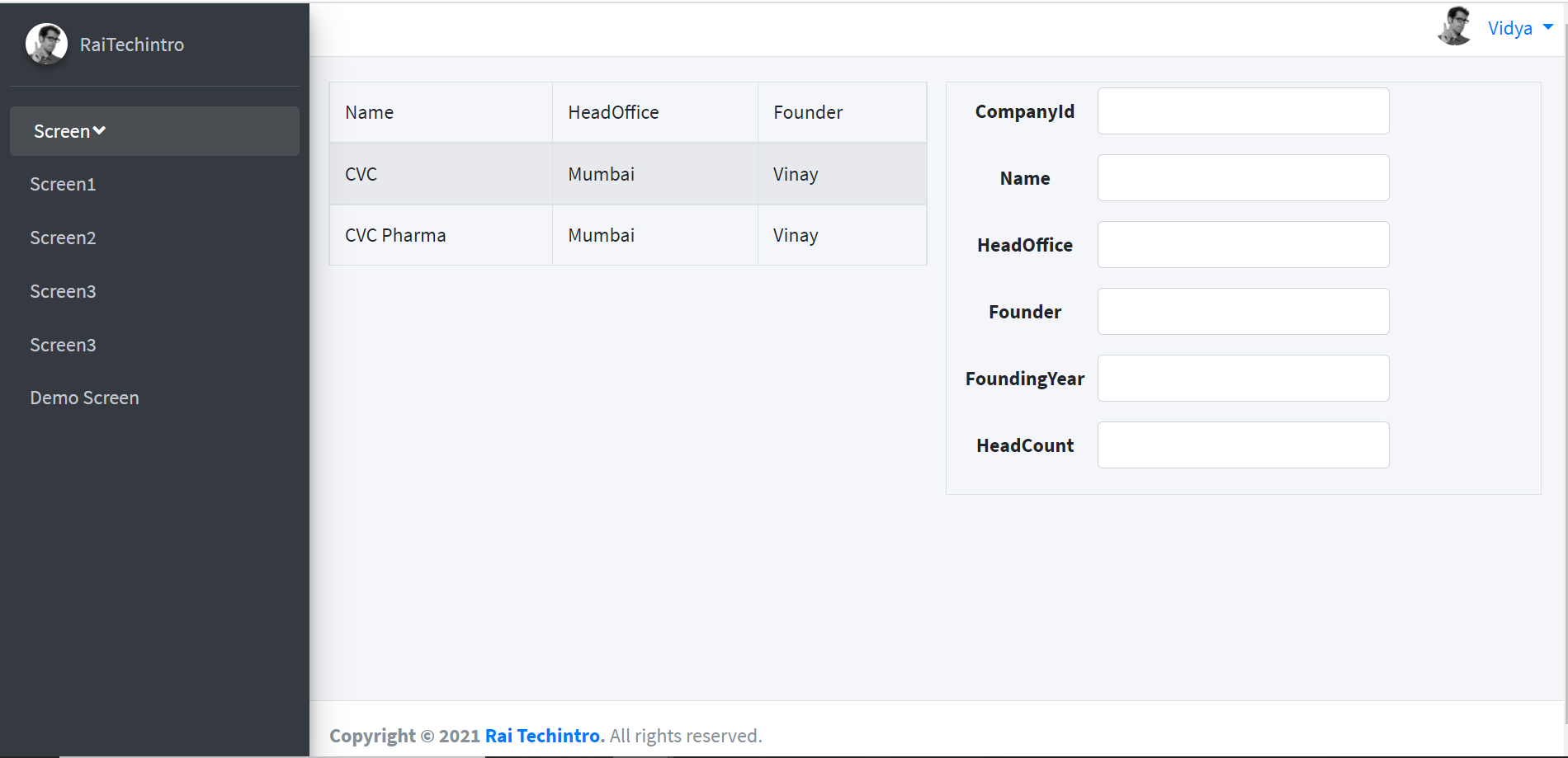The height and width of the screenshot is (758, 1568).
Task: Click the Founder input box
Action: click(1243, 311)
